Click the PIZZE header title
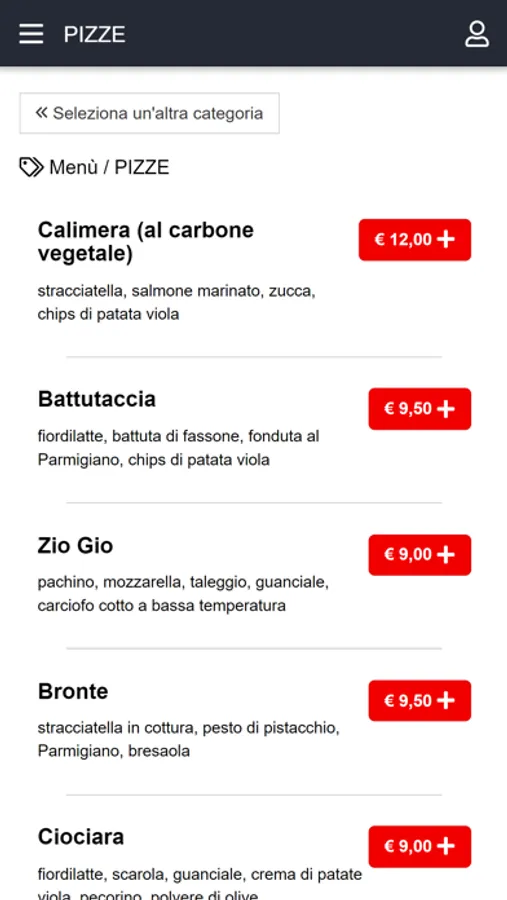Image resolution: width=507 pixels, height=900 pixels. [94, 34]
